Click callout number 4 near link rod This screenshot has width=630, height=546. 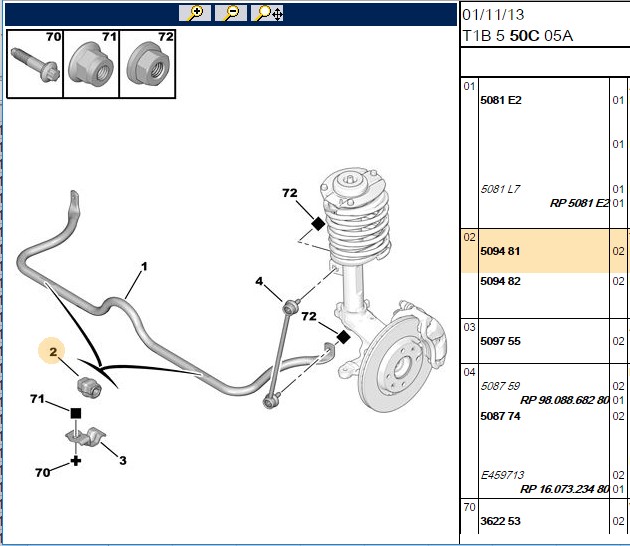(259, 281)
